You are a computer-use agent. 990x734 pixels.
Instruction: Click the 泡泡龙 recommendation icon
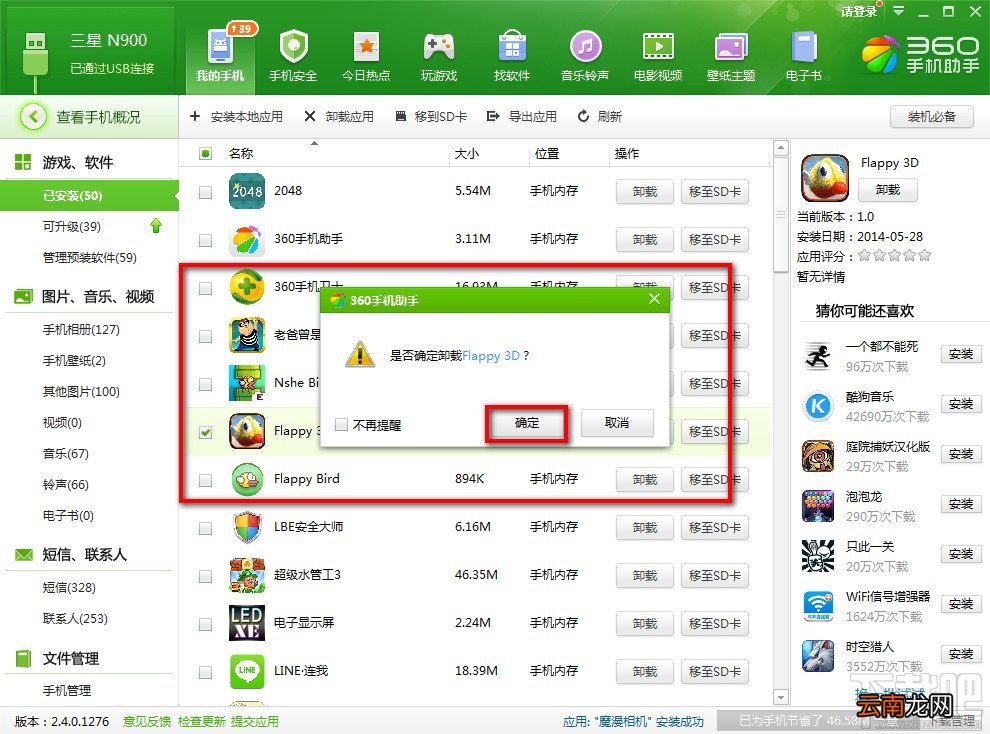[818, 506]
